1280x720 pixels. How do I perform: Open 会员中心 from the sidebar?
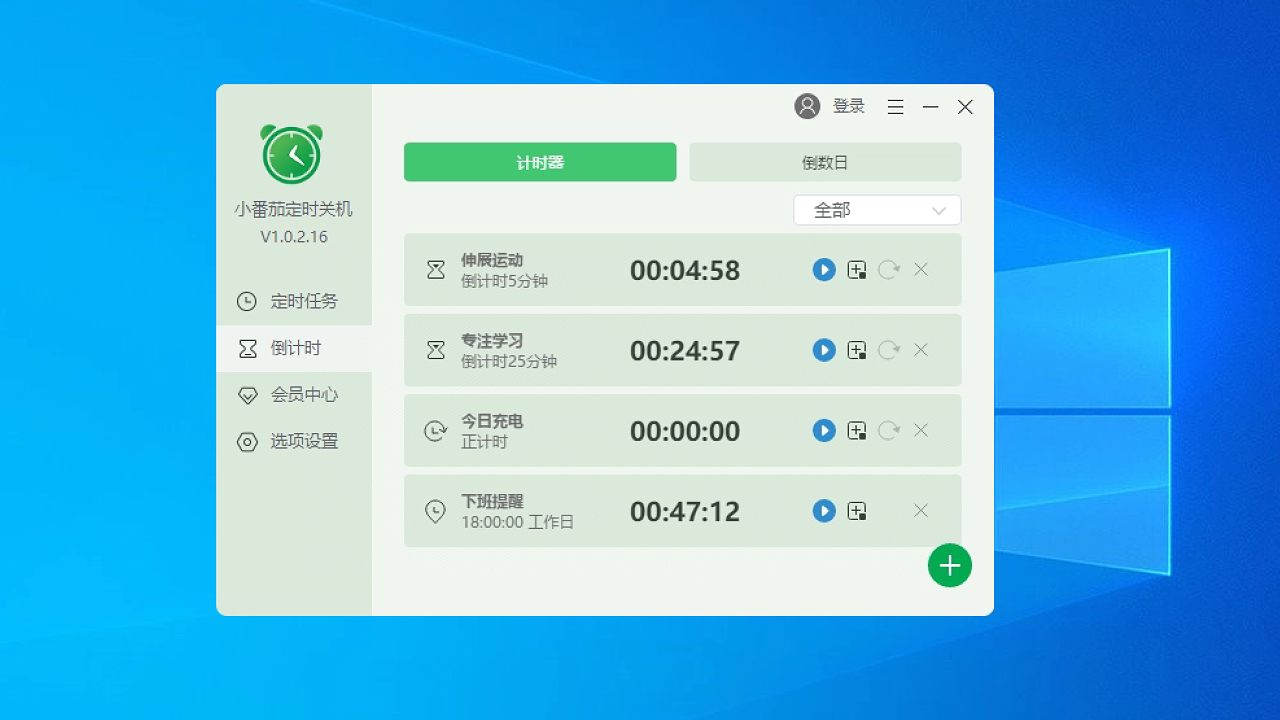click(x=293, y=395)
